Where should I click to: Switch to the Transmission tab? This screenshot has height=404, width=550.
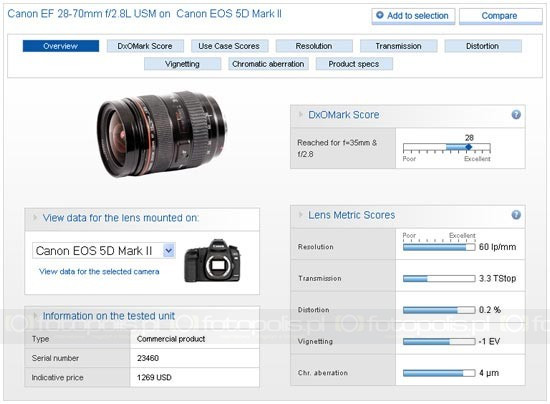[398, 46]
